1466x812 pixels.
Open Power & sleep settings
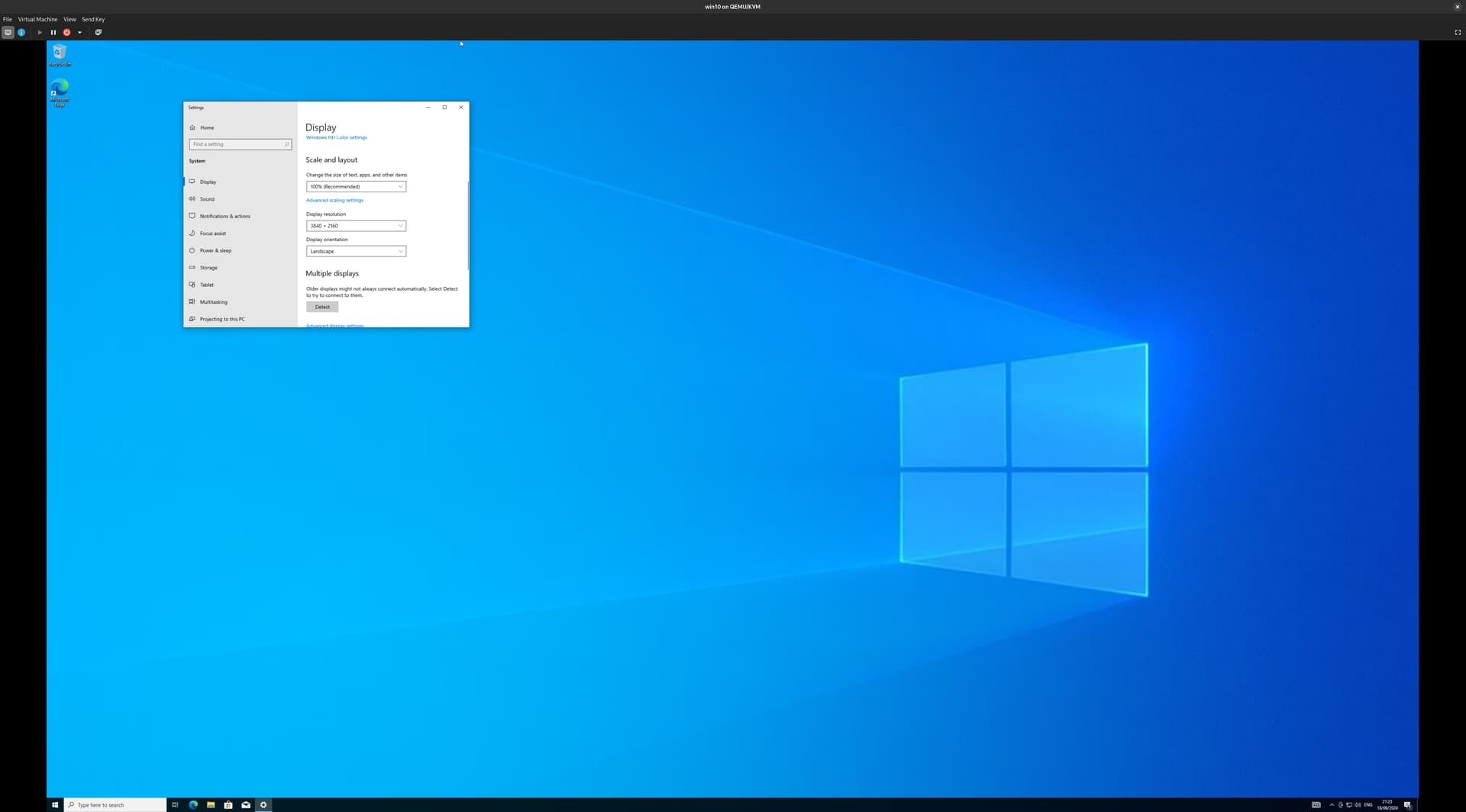coord(241,250)
